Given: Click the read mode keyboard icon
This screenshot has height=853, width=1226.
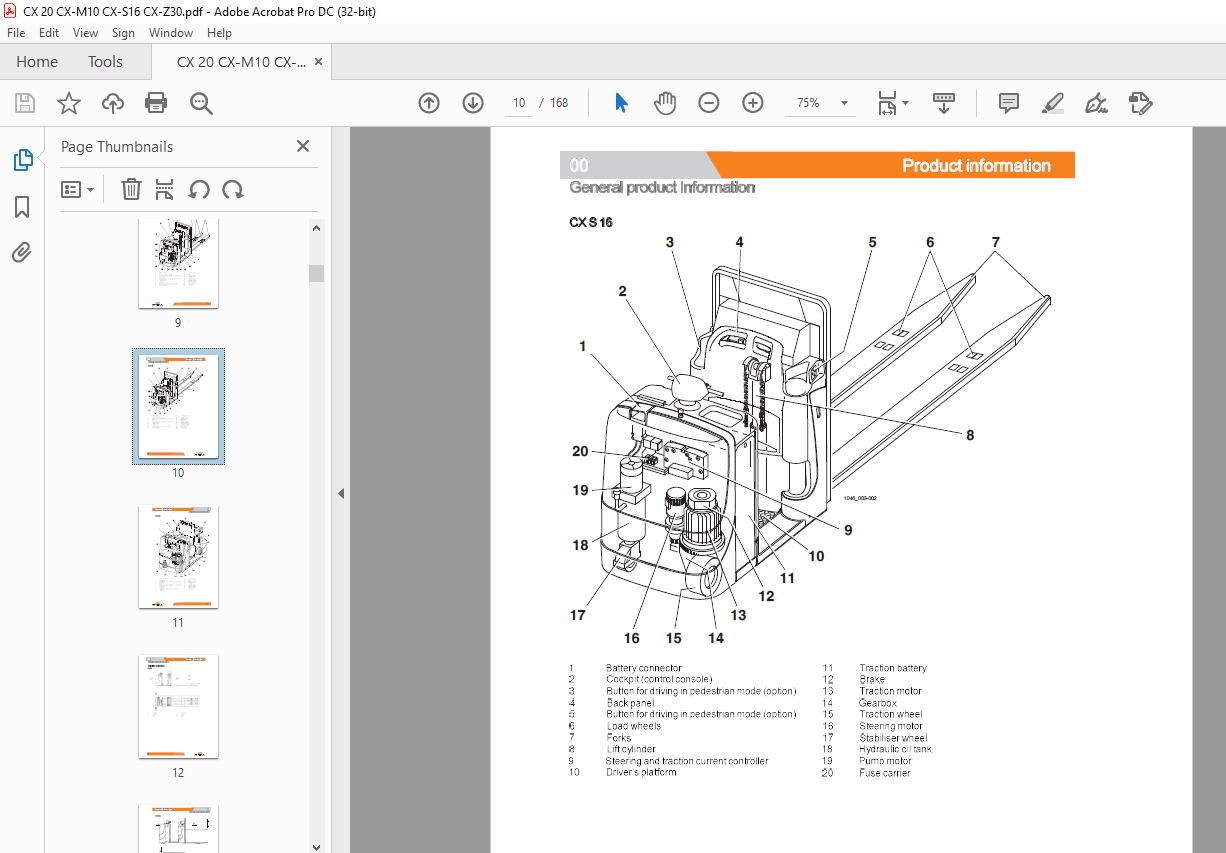Looking at the screenshot, I should point(944,103).
